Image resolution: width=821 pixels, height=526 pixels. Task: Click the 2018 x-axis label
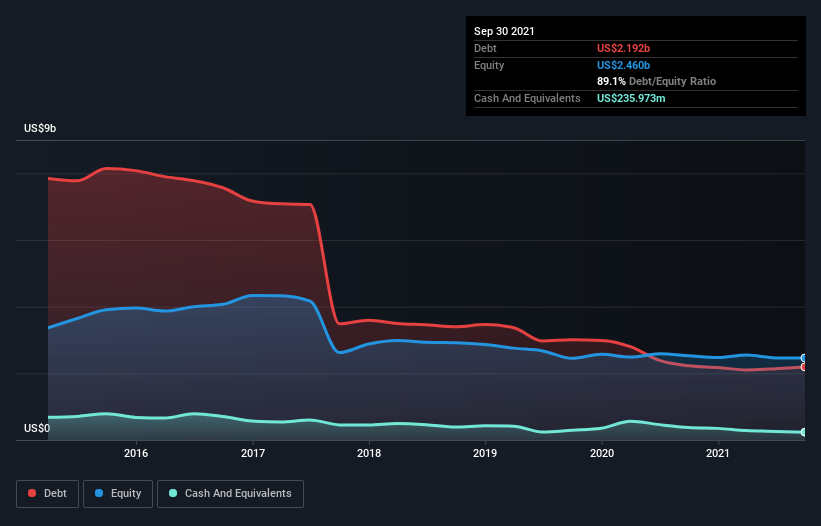369,453
